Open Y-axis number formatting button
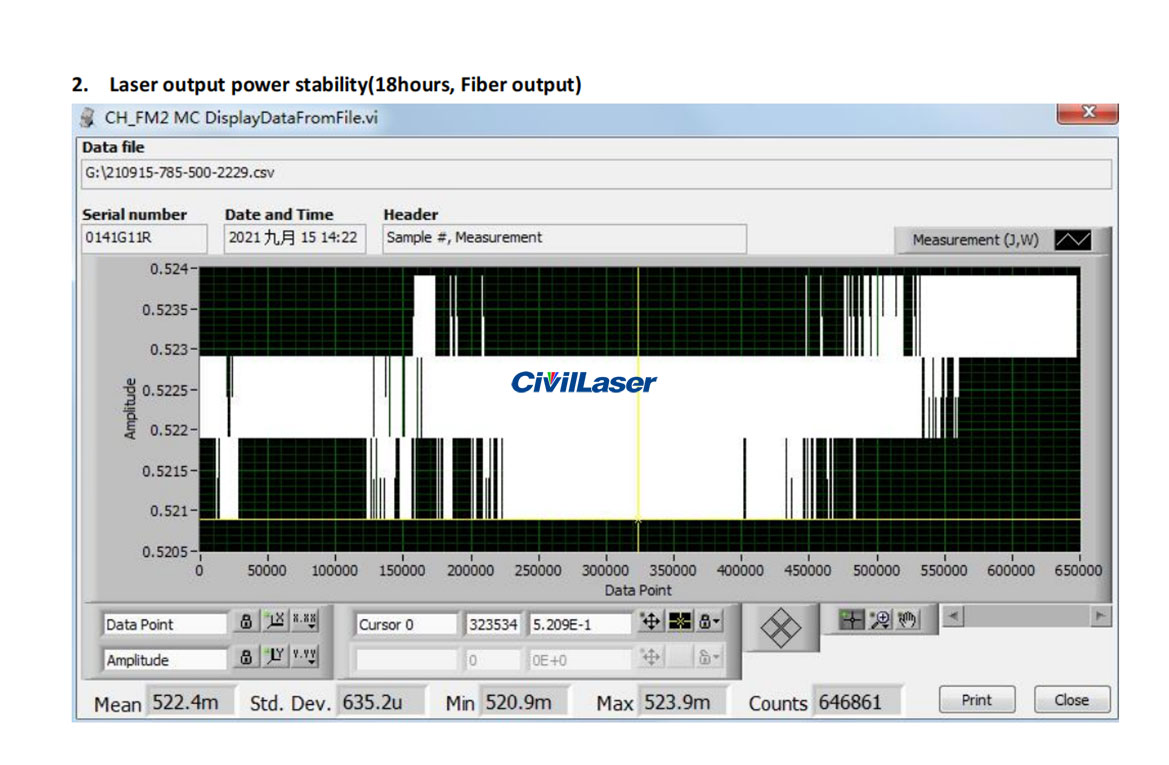Viewport: 1169px width, 765px height. [x=304, y=658]
